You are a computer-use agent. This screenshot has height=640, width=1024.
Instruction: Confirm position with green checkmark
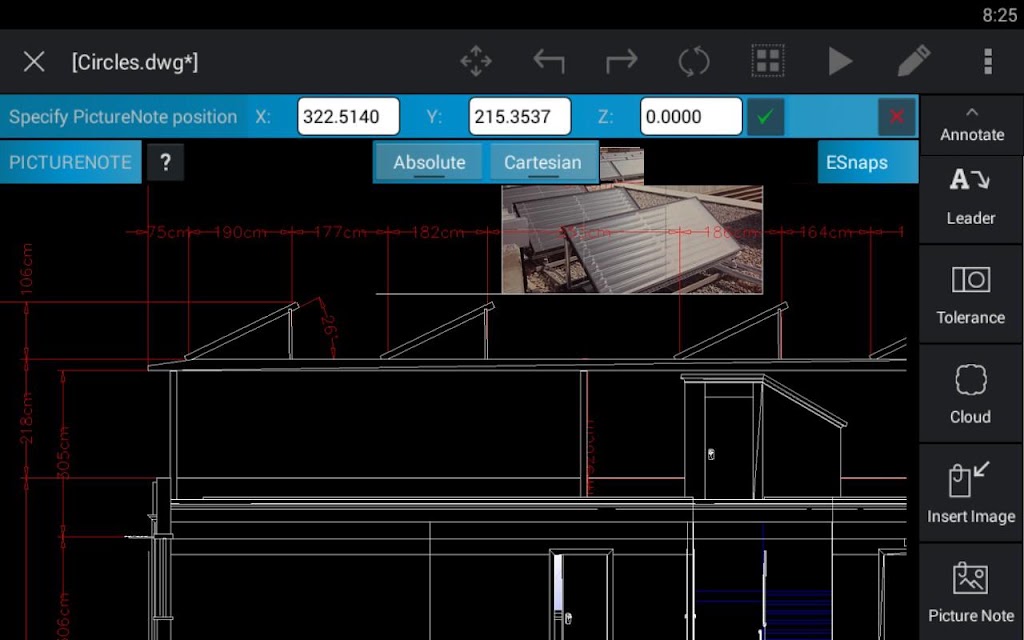(765, 117)
